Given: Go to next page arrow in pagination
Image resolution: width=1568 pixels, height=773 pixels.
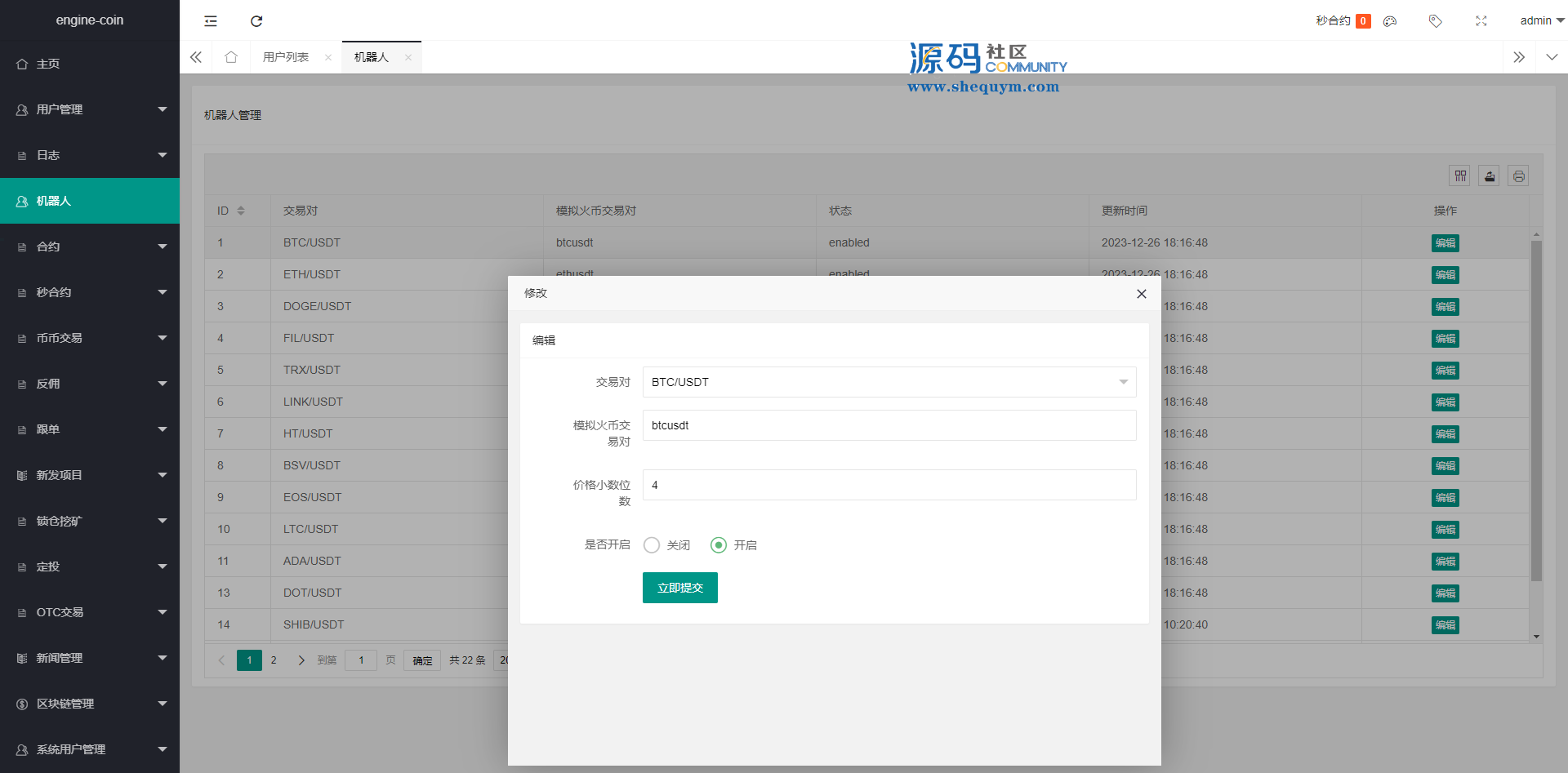Looking at the screenshot, I should point(301,660).
